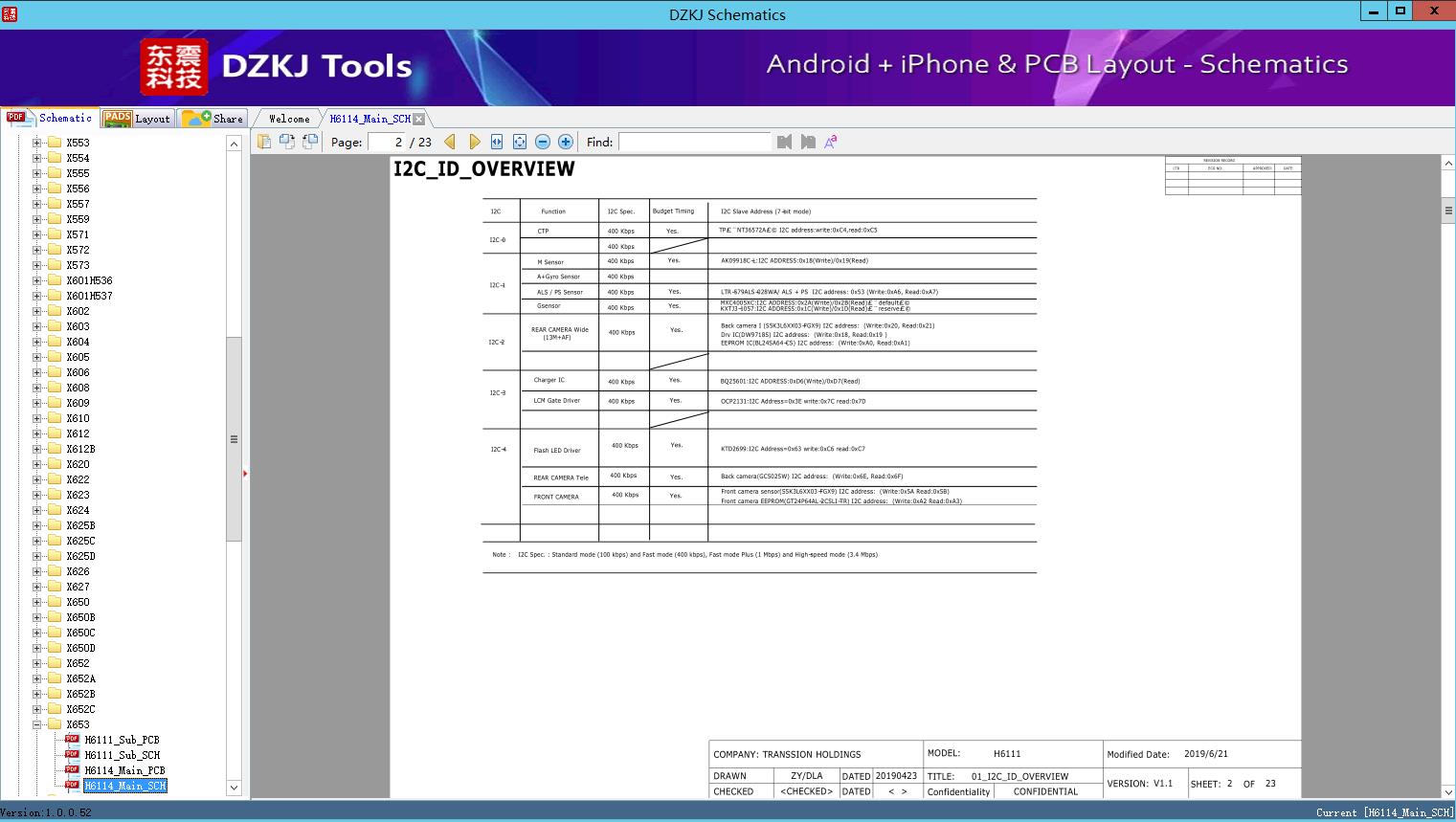Open the H6111_Sub_PCB file
This screenshot has width=1456, height=822.
pyautogui.click(x=122, y=740)
